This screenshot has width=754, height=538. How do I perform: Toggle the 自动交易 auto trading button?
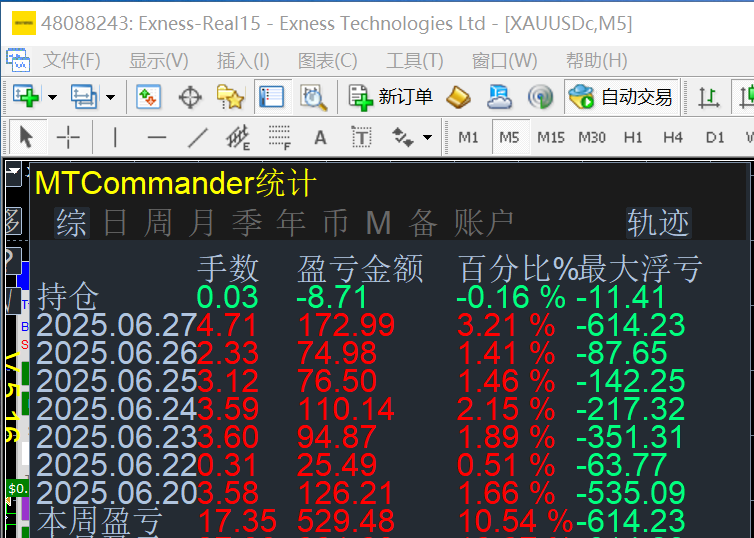coord(621,97)
